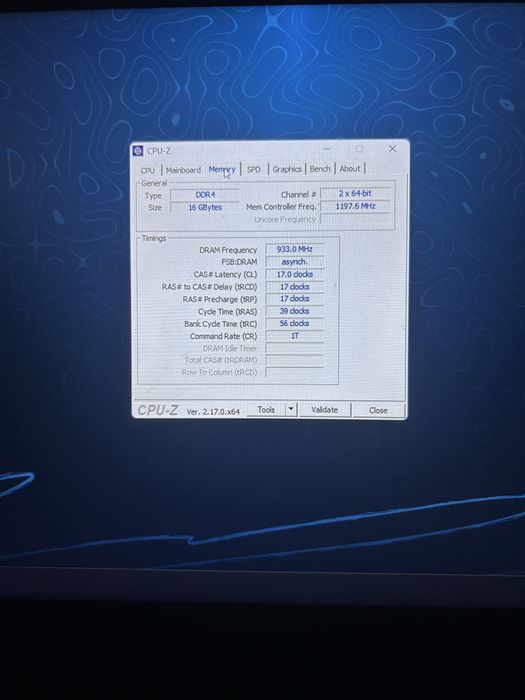Select the 39 clocks tRAS value
525x700 pixels.
(x=295, y=311)
